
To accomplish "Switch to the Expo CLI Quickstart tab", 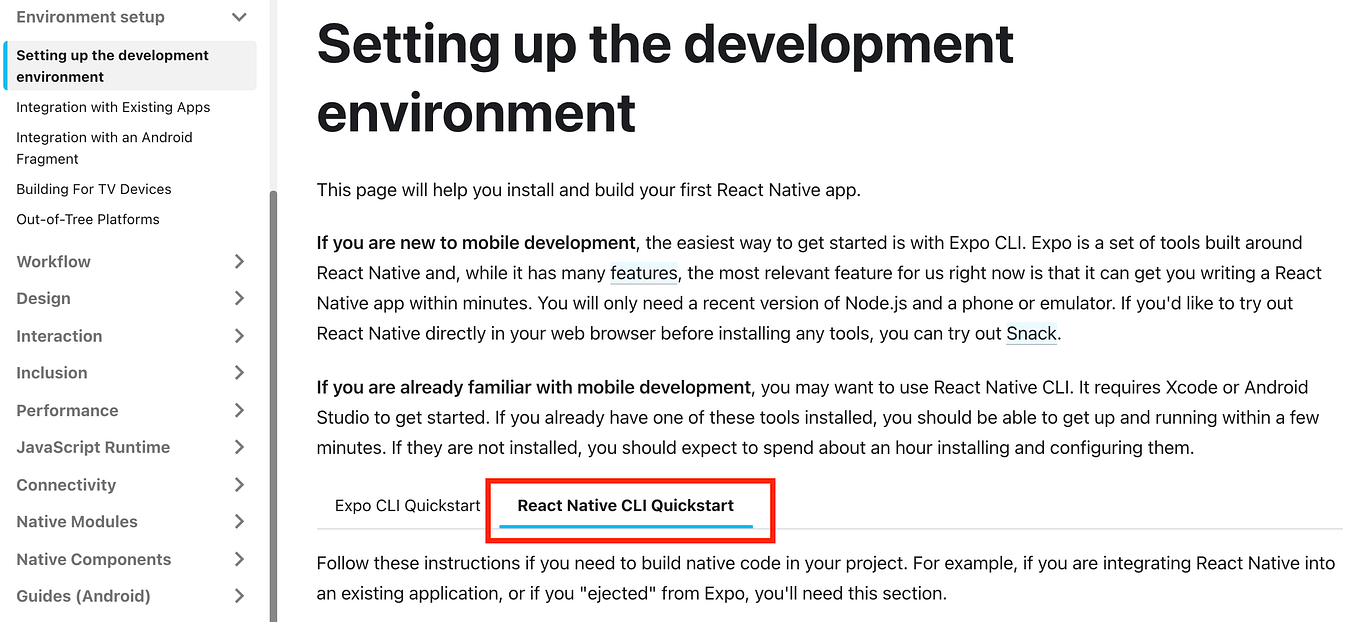I will [x=407, y=505].
